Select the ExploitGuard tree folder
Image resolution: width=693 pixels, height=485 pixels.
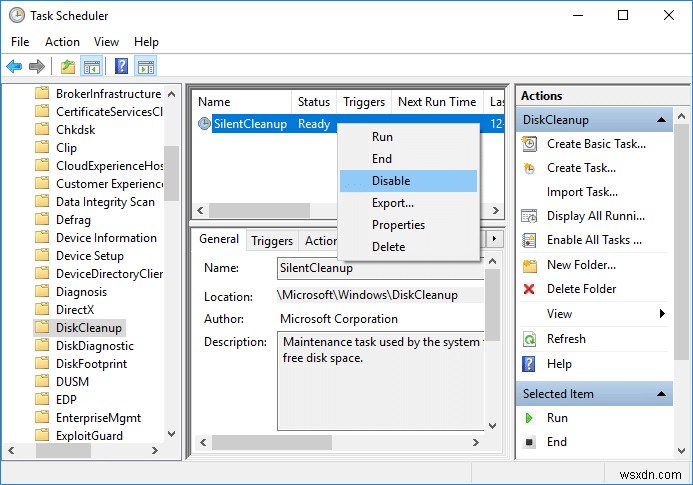click(x=89, y=436)
